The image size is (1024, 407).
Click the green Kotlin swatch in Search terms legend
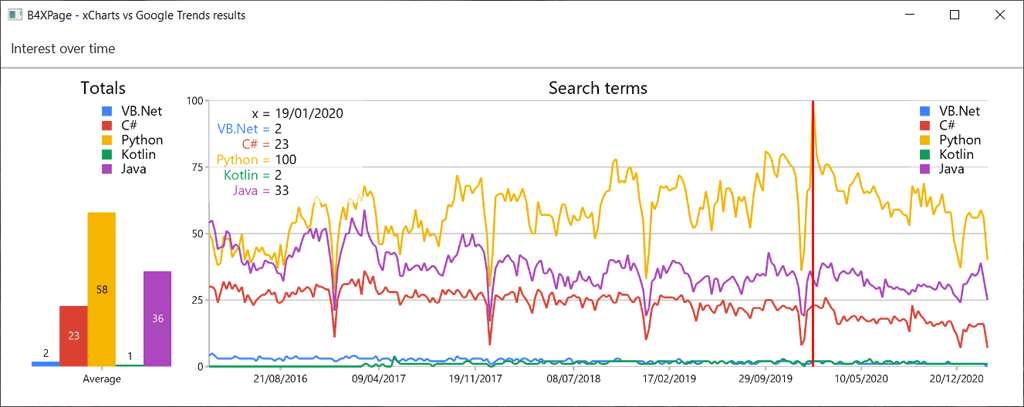924,154
